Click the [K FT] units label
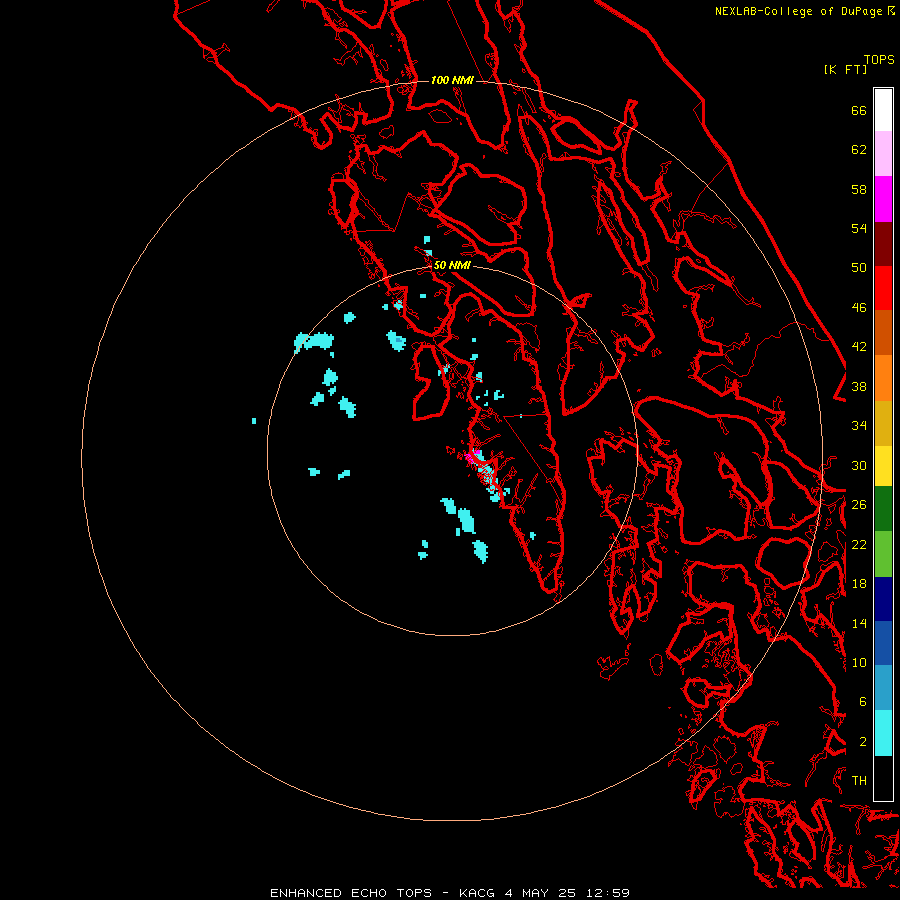Image resolution: width=900 pixels, height=900 pixels. click(x=845, y=69)
